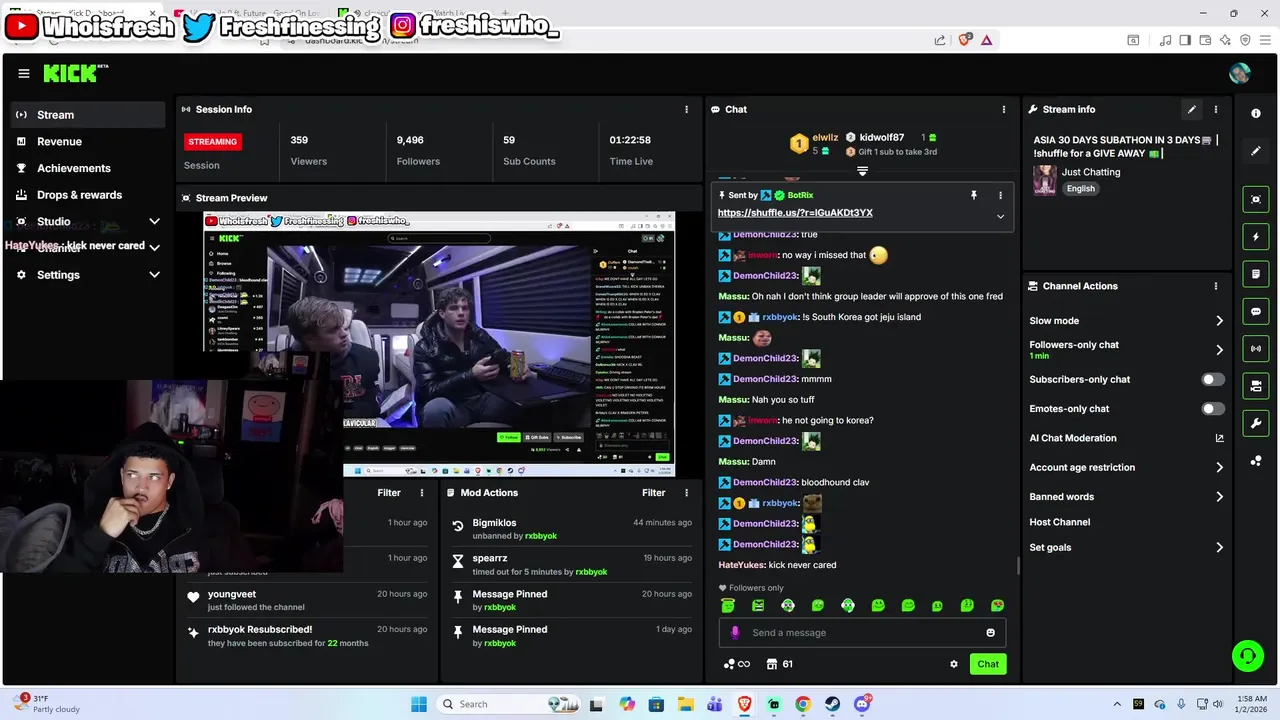The height and width of the screenshot is (720, 1280).
Task: Open the emoji picker in the message box
Action: (x=991, y=632)
